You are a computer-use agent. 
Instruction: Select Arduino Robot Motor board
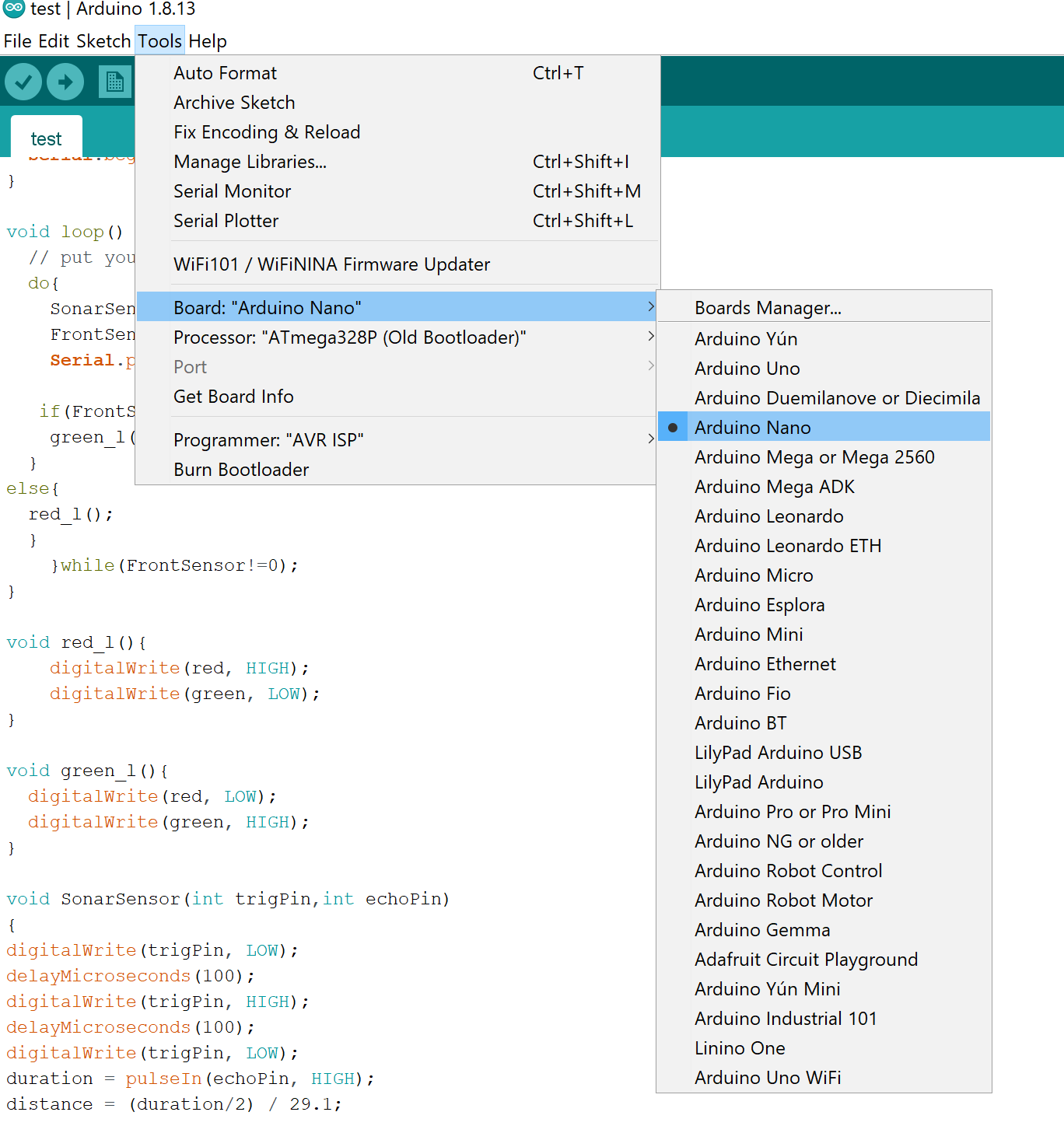click(824, 900)
